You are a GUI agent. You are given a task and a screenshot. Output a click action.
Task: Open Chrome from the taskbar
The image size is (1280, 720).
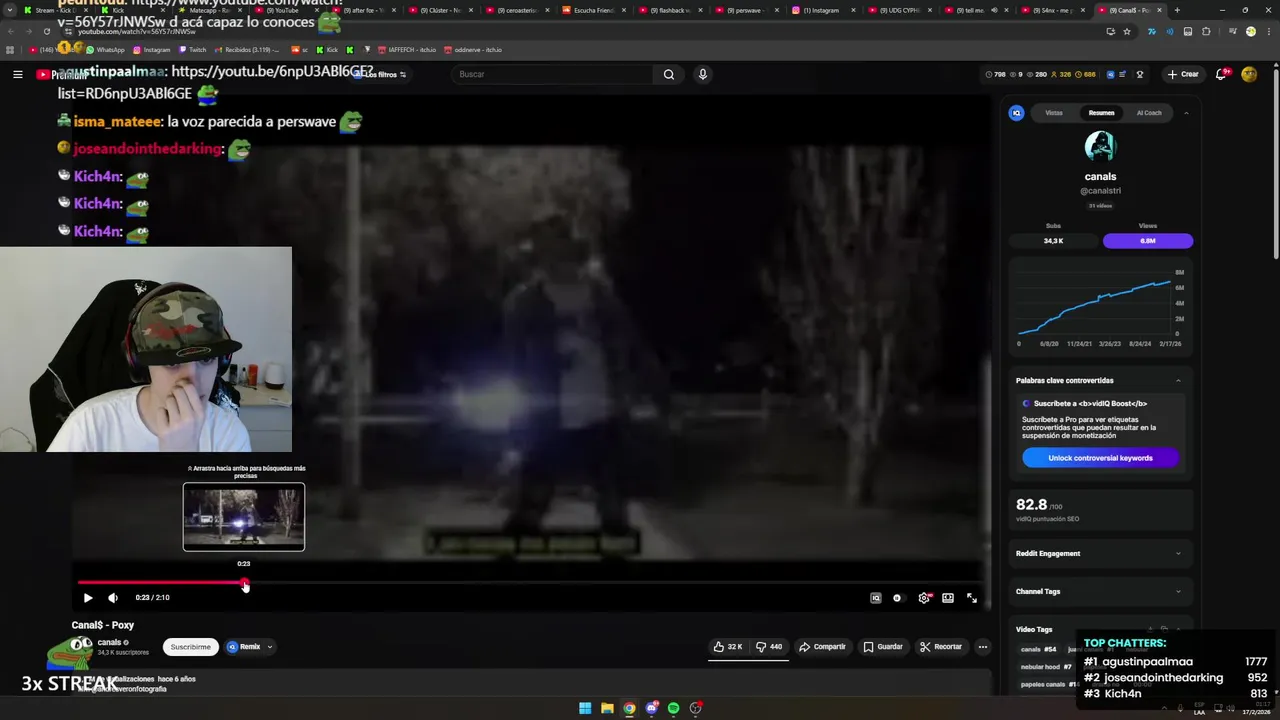629,708
